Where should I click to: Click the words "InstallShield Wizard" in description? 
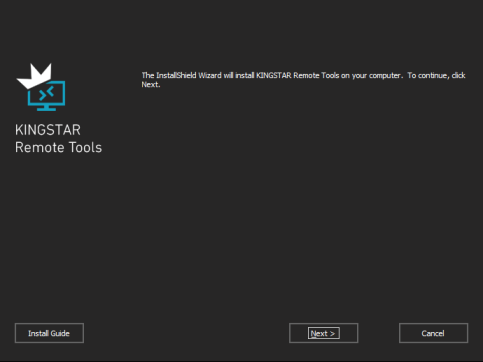[189, 75]
